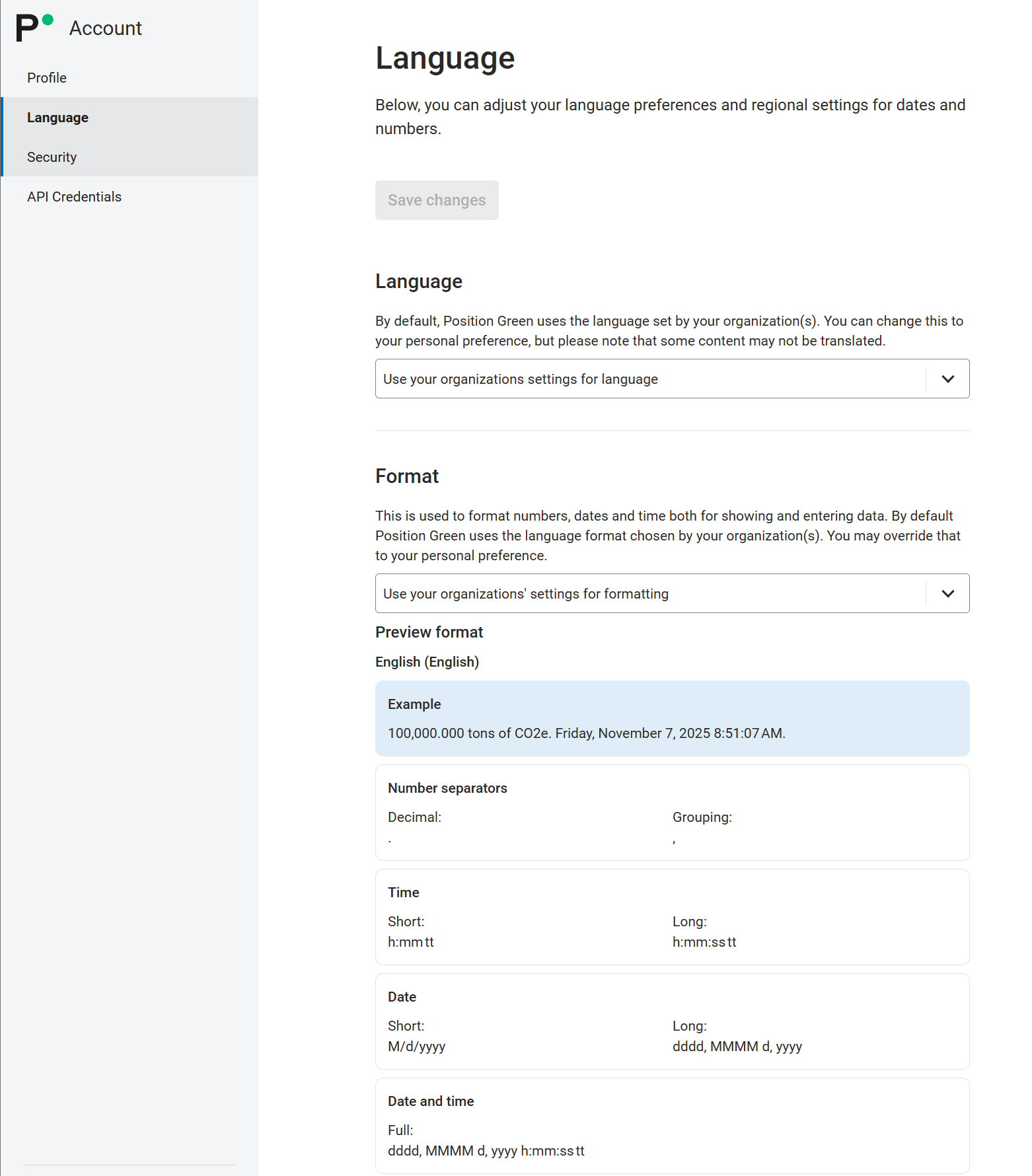Go to the Security settings page
The height and width of the screenshot is (1176, 1032).
click(52, 157)
